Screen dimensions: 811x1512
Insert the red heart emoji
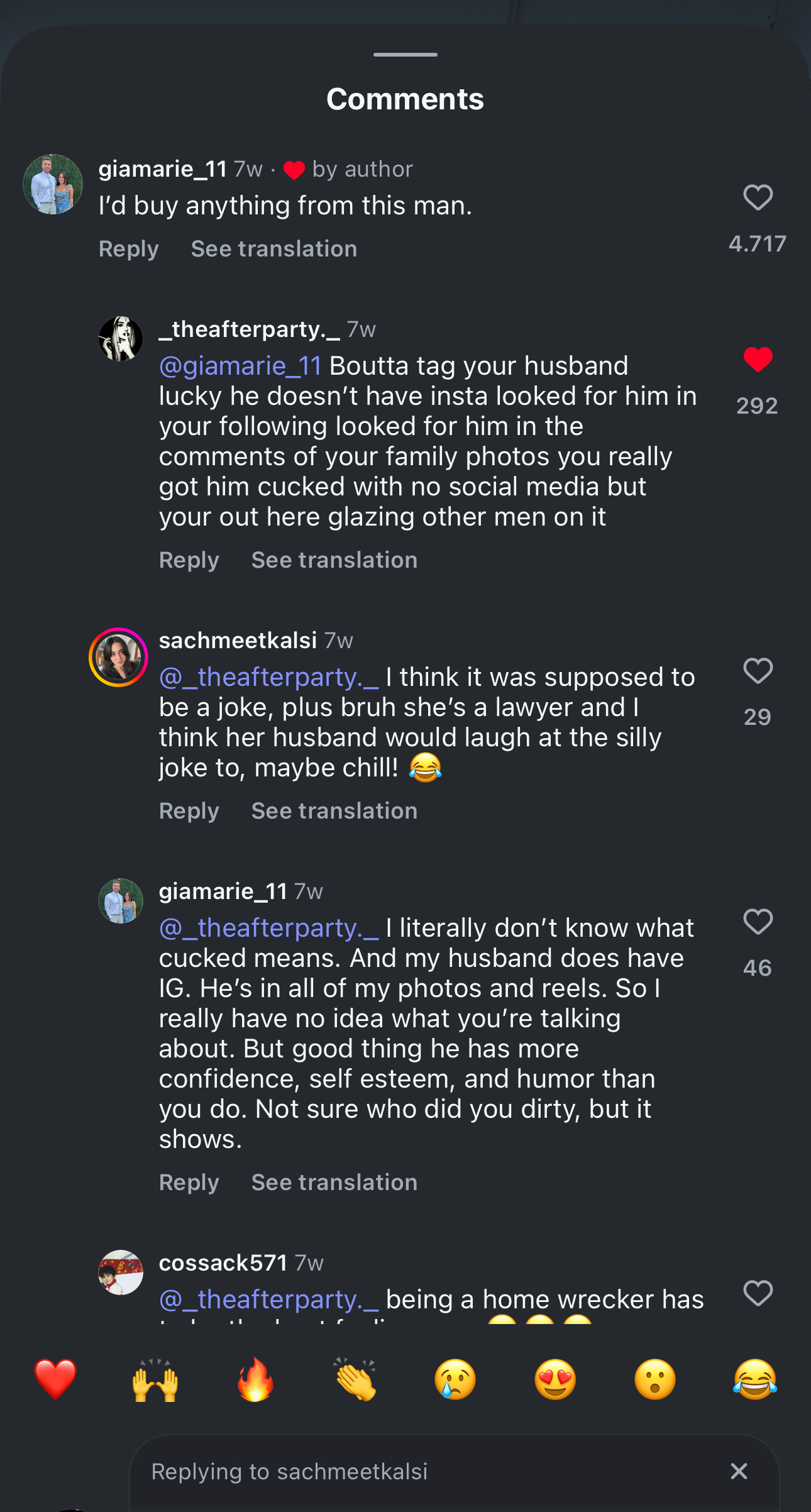coord(55,1379)
